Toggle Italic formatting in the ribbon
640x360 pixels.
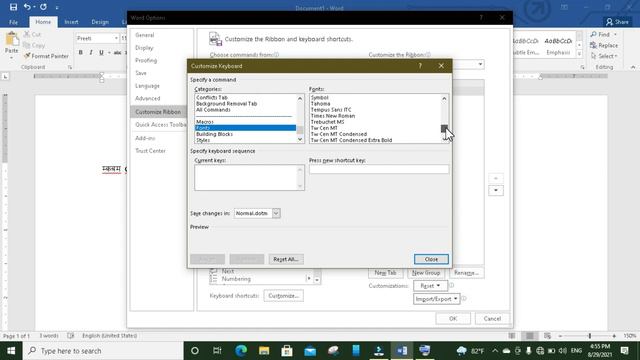(x=91, y=52)
